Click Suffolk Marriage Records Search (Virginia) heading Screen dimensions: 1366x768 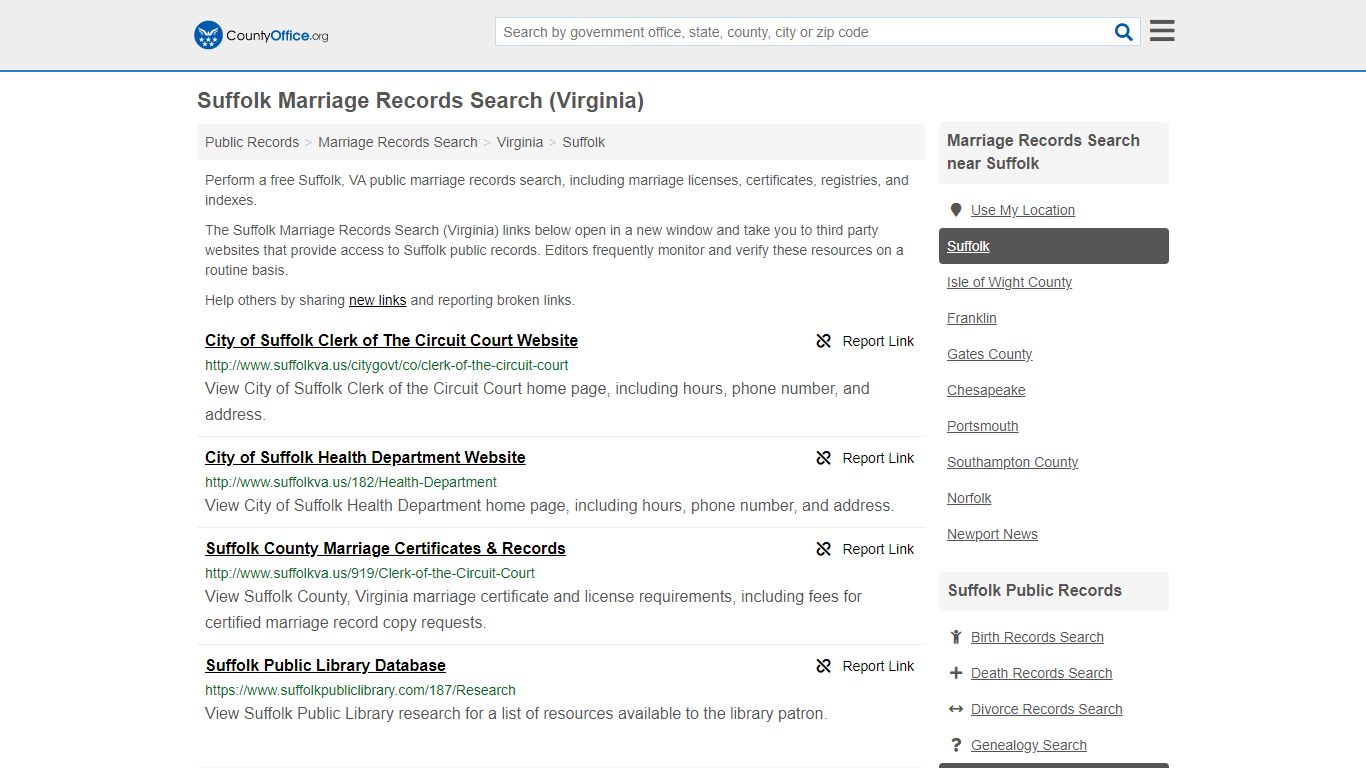(x=420, y=101)
